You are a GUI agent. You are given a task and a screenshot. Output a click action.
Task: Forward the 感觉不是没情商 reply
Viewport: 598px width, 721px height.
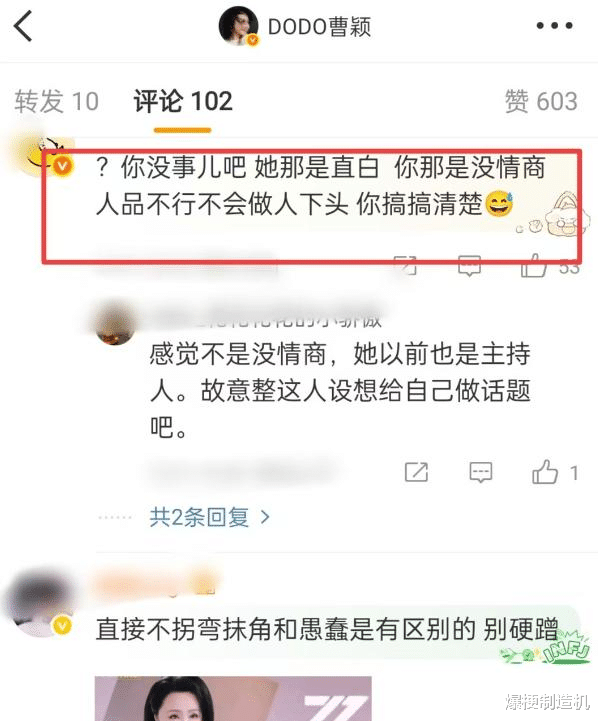(416, 472)
